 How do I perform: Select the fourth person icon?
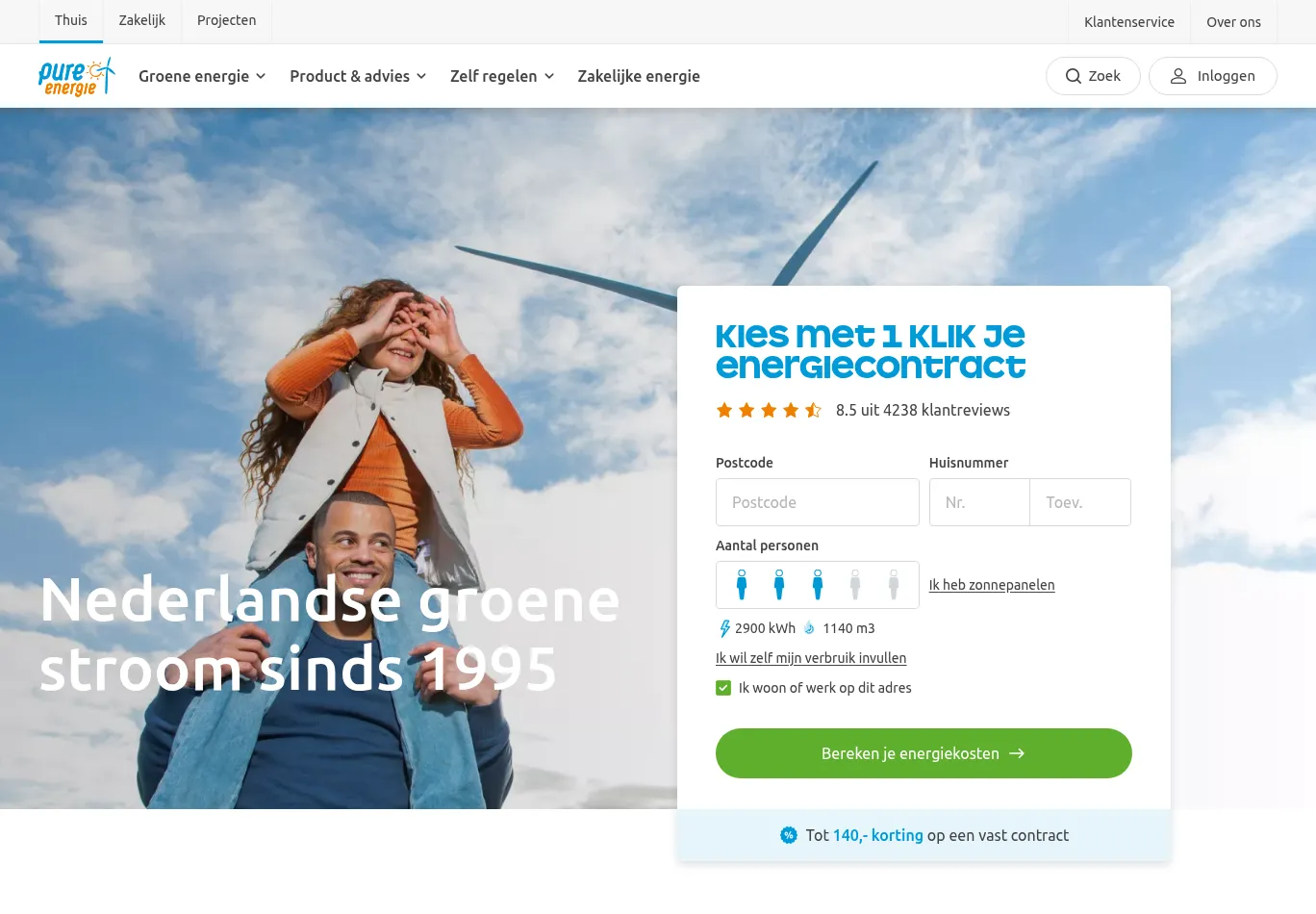coord(855,585)
